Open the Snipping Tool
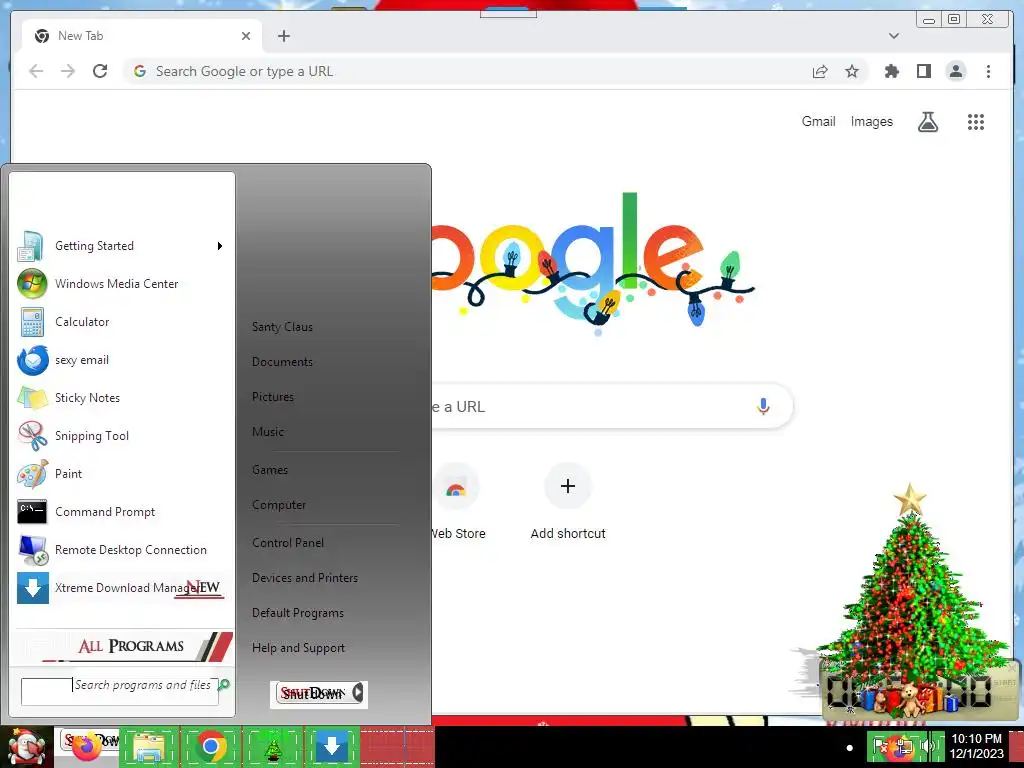1024x768 pixels. click(121, 436)
